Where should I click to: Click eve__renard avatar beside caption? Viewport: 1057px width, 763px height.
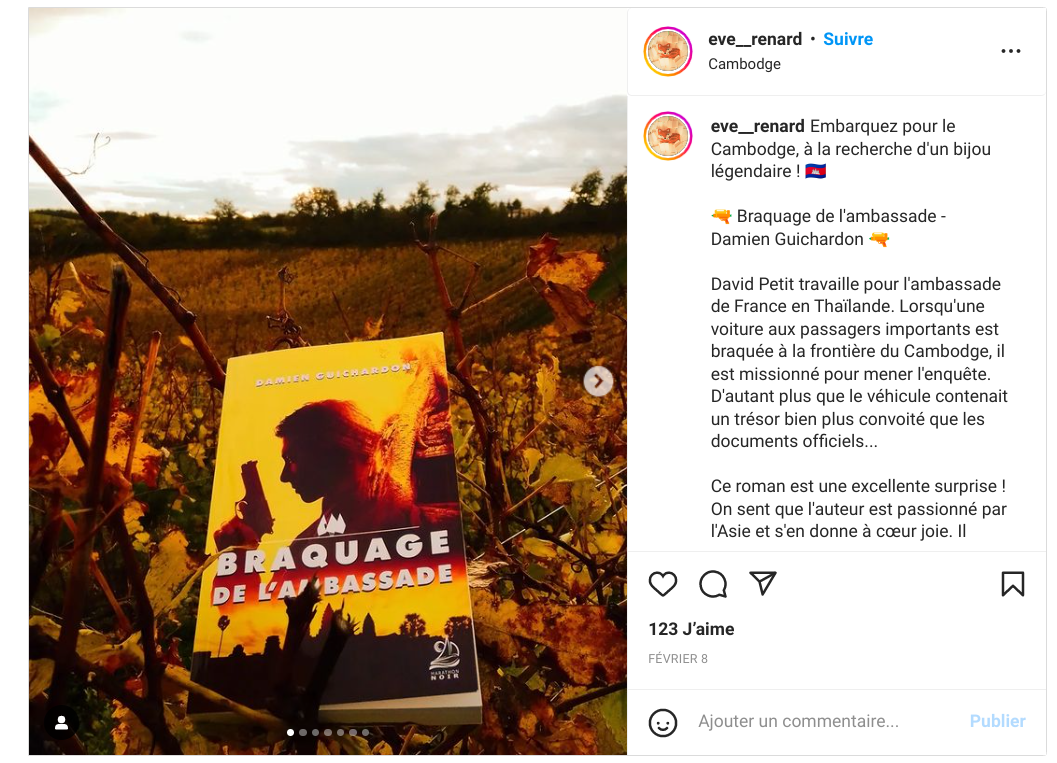[668, 137]
